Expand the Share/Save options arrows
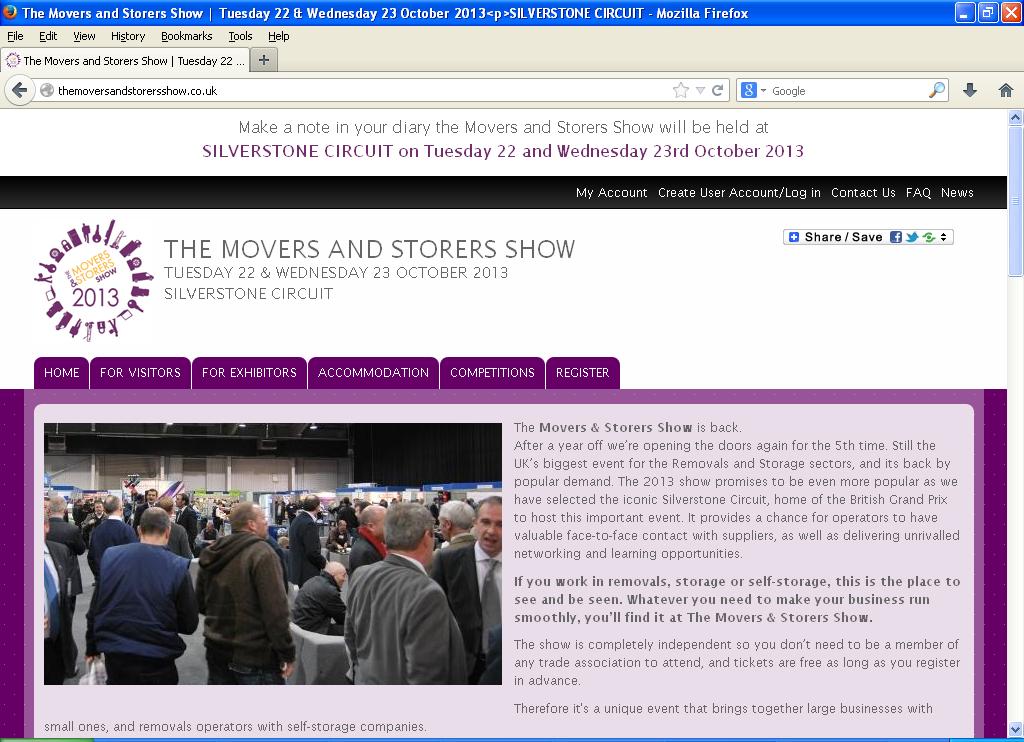This screenshot has height=742, width=1024. [x=943, y=237]
